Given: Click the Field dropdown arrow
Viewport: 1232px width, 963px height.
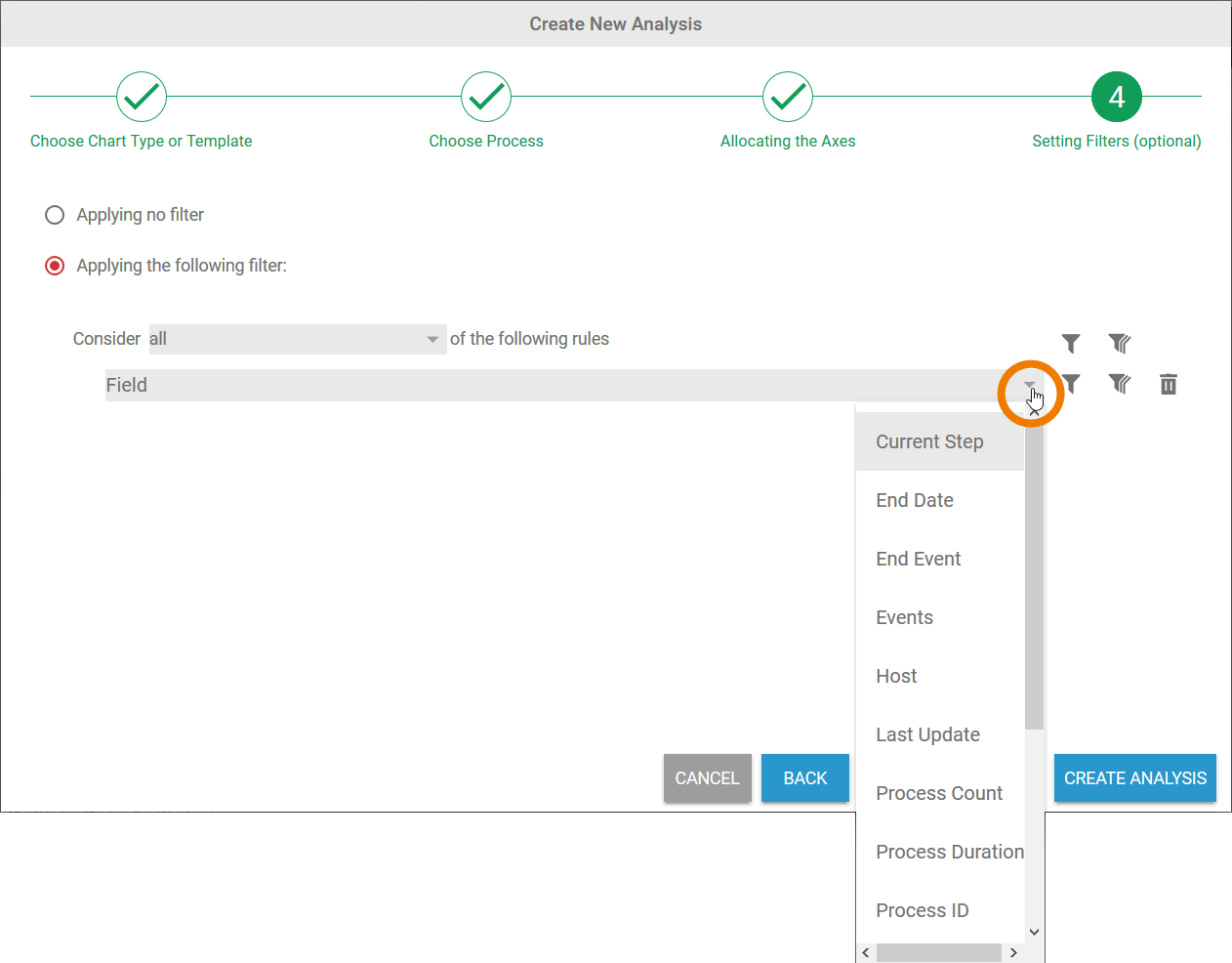Looking at the screenshot, I should [1029, 386].
